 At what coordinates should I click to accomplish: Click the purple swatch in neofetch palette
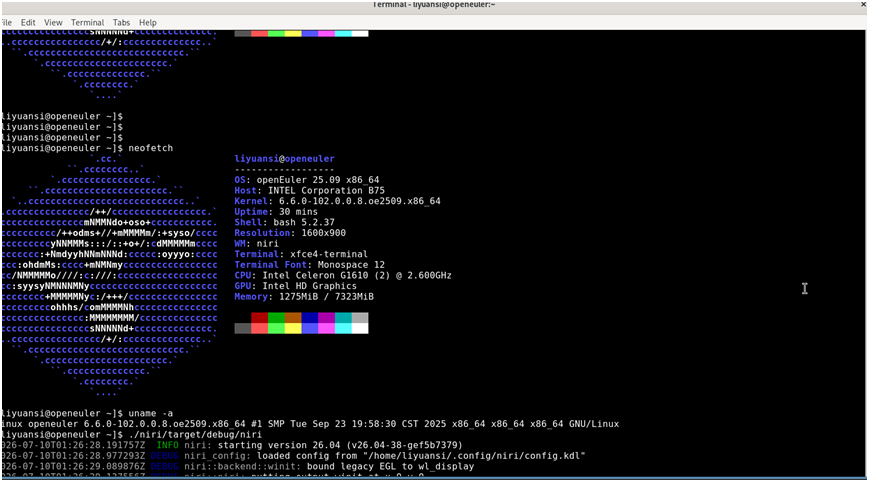326,317
